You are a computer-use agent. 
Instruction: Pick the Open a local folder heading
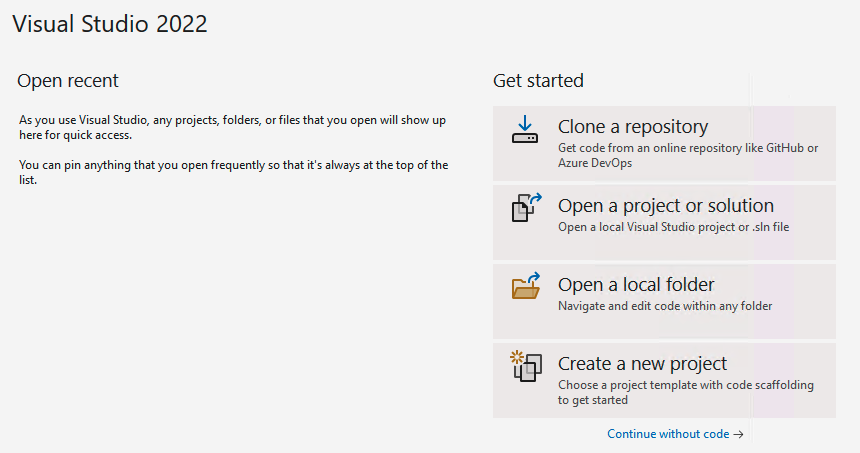point(636,285)
